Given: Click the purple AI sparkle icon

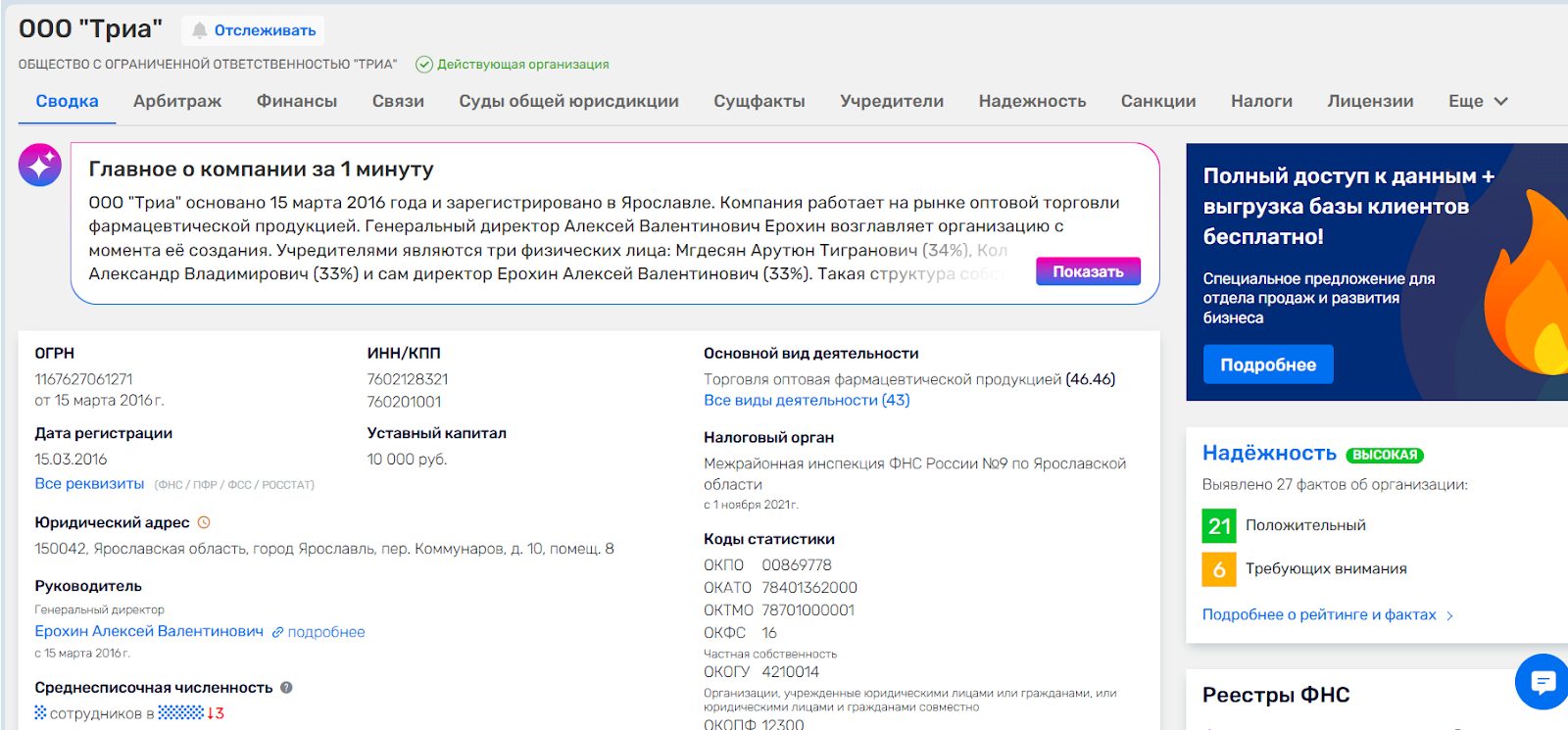Looking at the screenshot, I should pyautogui.click(x=40, y=166).
